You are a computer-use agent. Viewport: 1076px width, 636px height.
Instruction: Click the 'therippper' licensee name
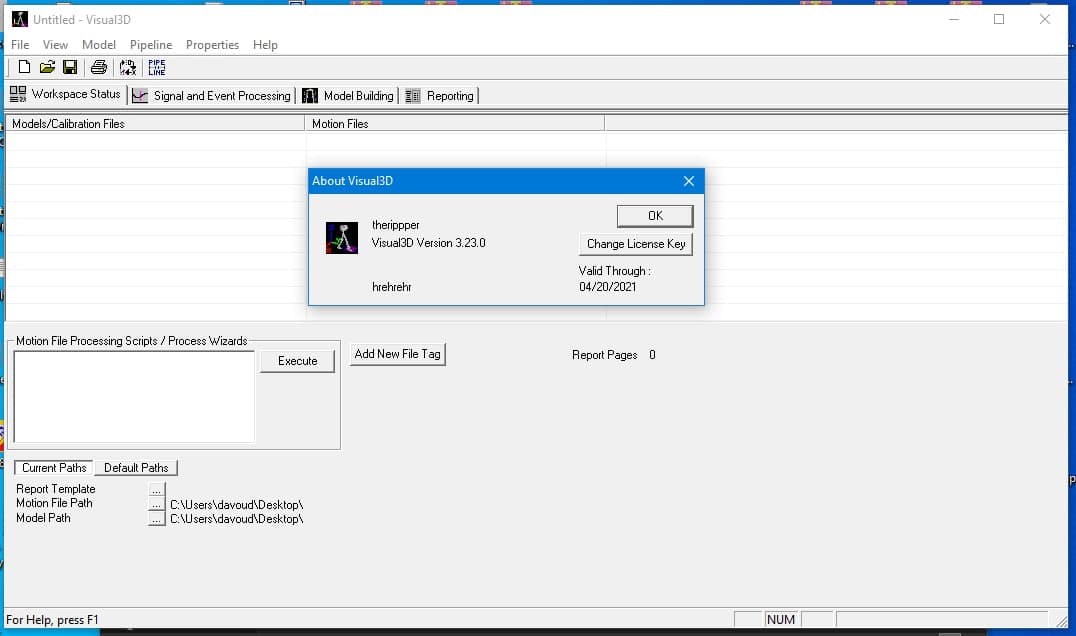(395, 225)
